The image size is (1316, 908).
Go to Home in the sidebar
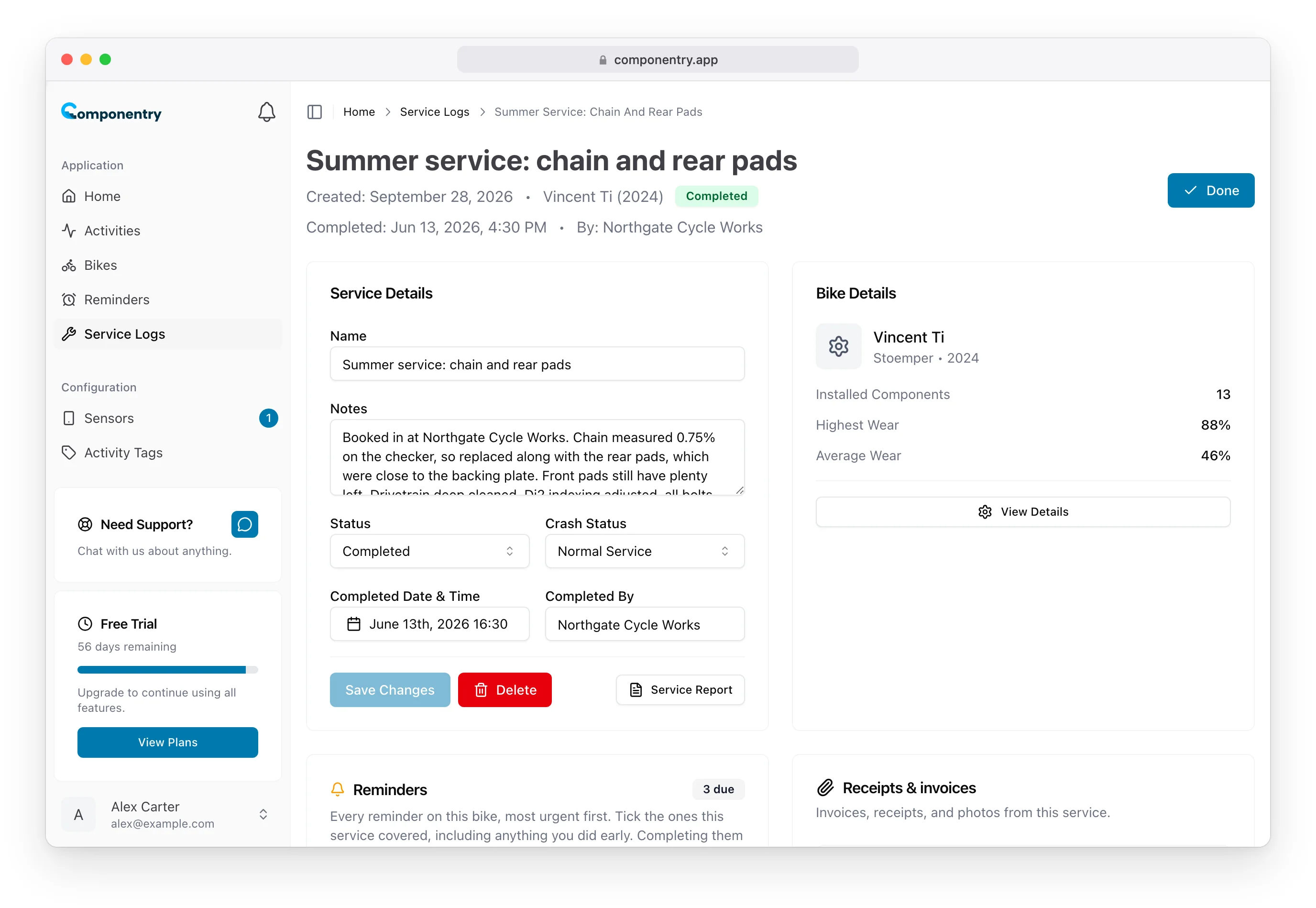click(x=168, y=196)
